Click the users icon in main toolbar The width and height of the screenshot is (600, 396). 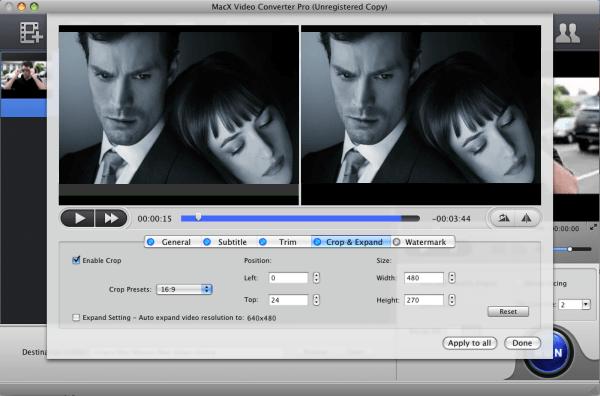click(567, 33)
